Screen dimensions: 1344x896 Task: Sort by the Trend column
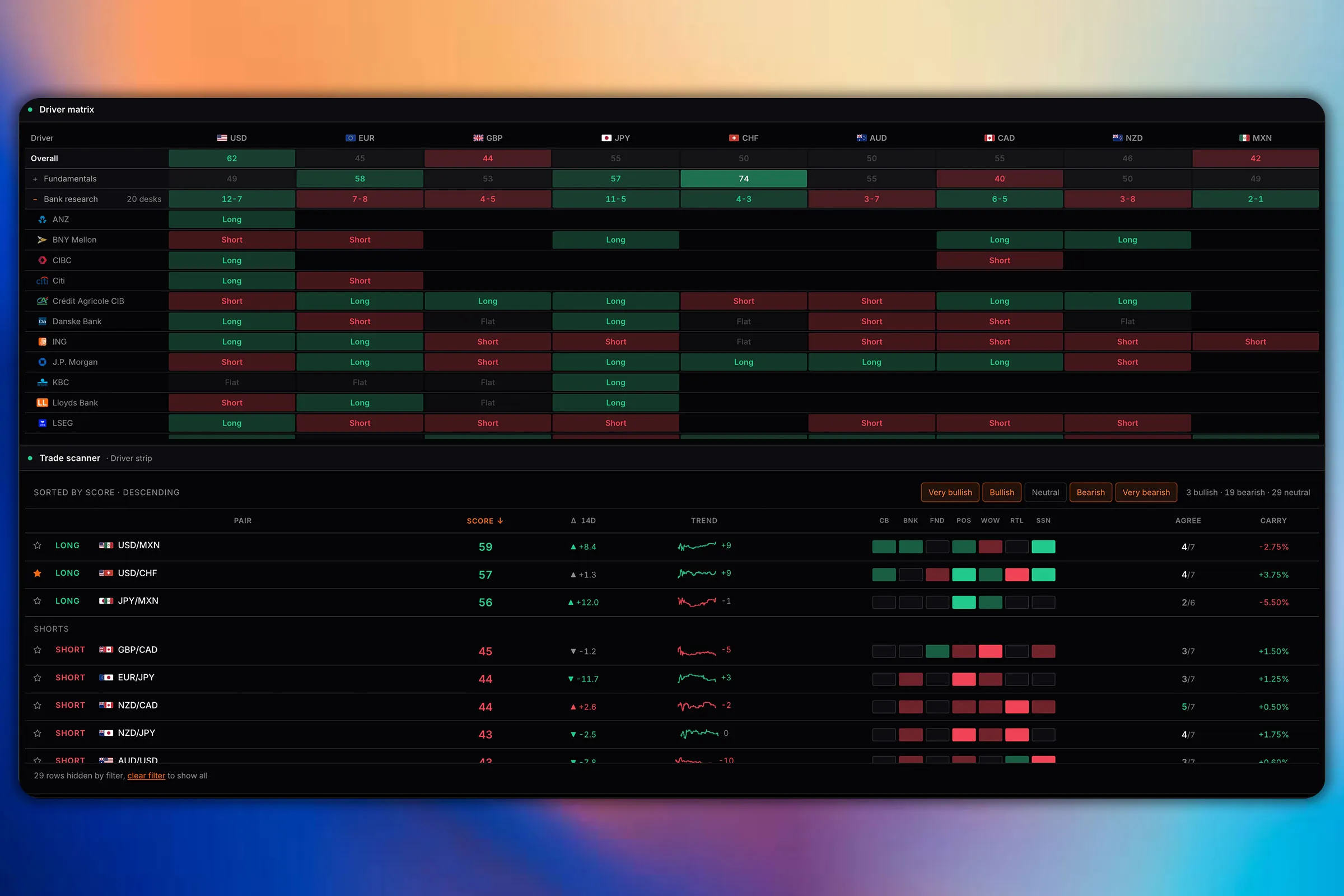click(x=704, y=521)
